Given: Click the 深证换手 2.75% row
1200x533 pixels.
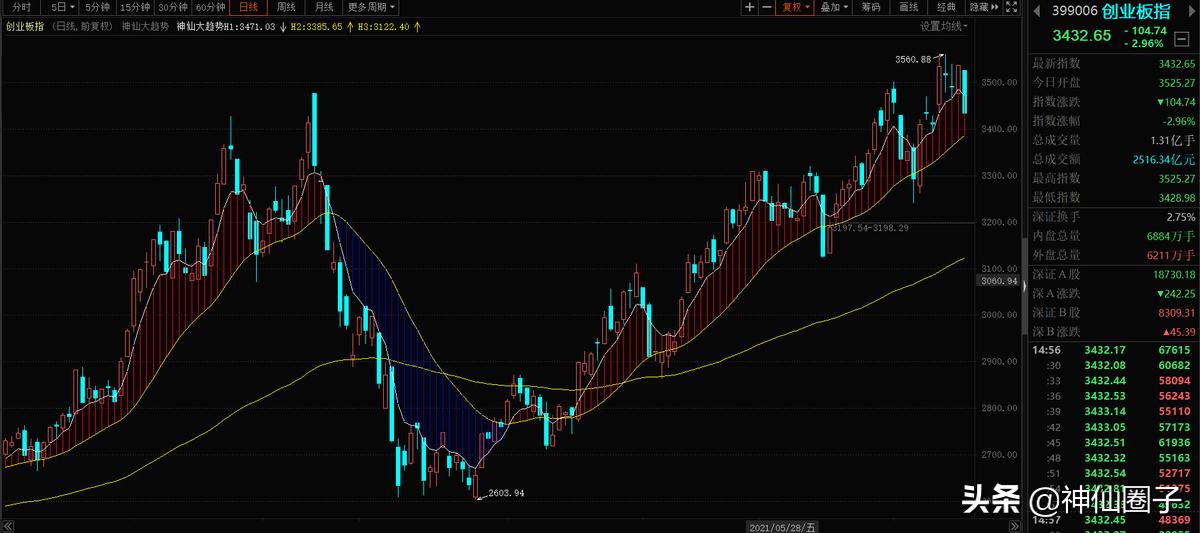Looking at the screenshot, I should tap(1113, 217).
